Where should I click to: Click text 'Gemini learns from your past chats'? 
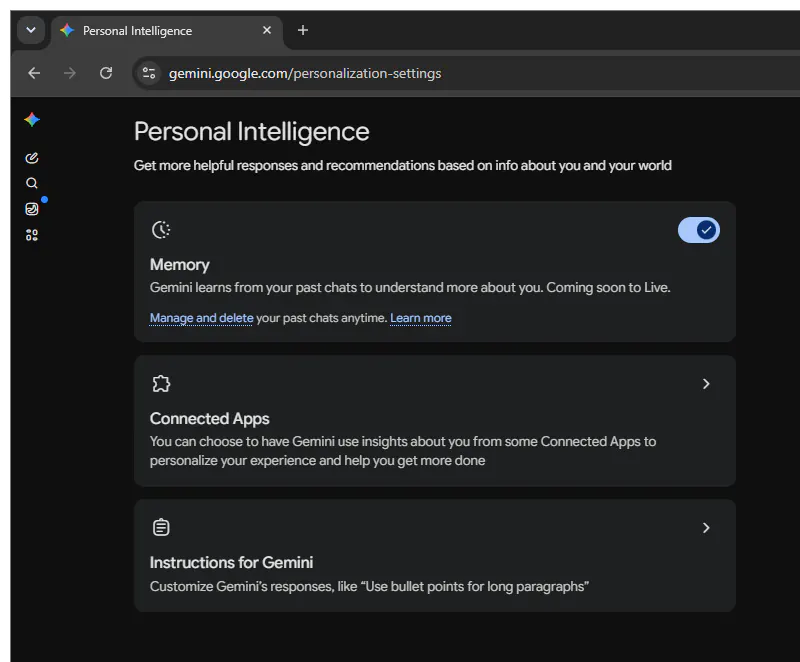pos(254,288)
